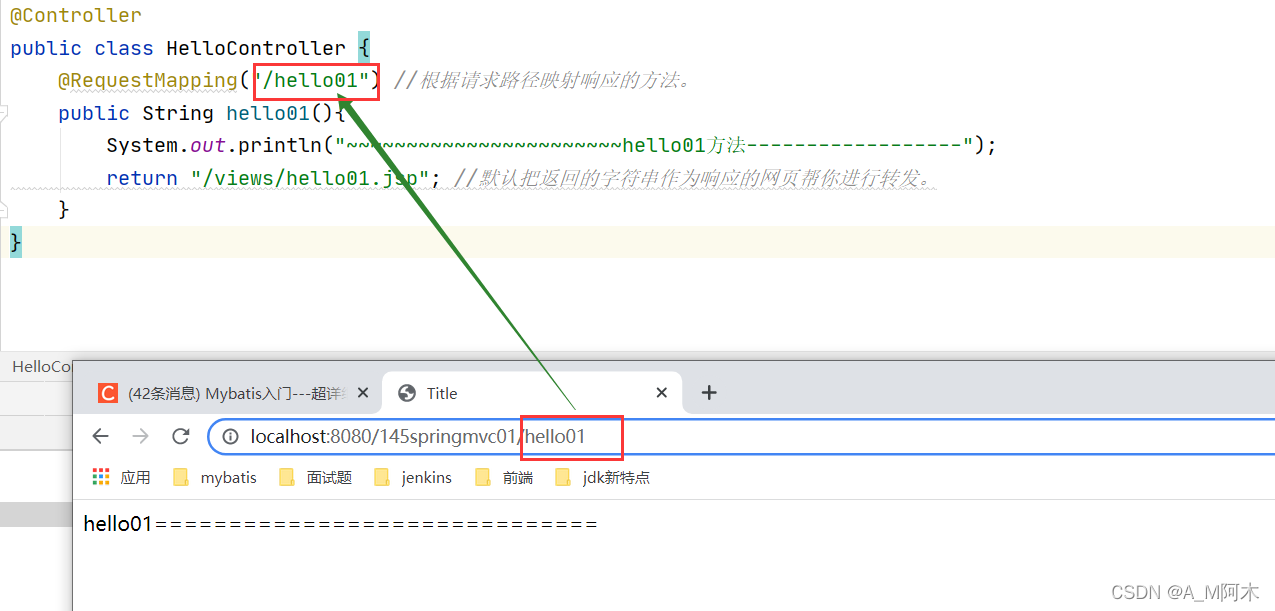Click the comment 默认把返回的字符串作为响应的网页

tap(693, 178)
